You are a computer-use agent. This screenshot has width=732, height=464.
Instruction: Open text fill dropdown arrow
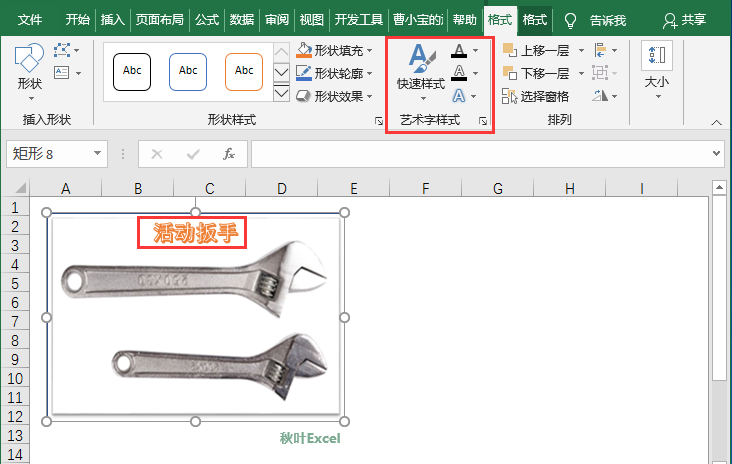pyautogui.click(x=475, y=50)
